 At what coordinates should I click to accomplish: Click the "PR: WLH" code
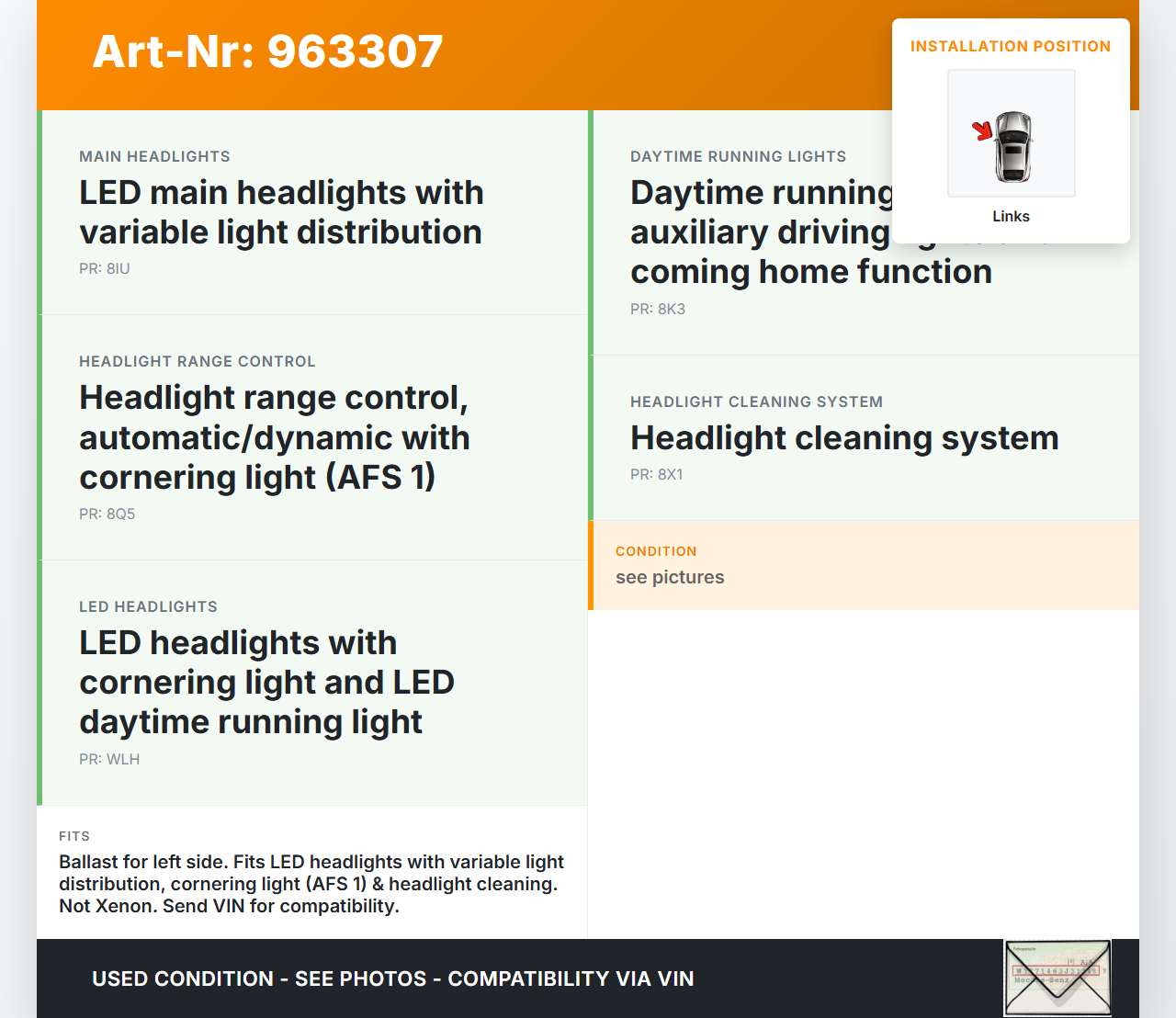[109, 759]
